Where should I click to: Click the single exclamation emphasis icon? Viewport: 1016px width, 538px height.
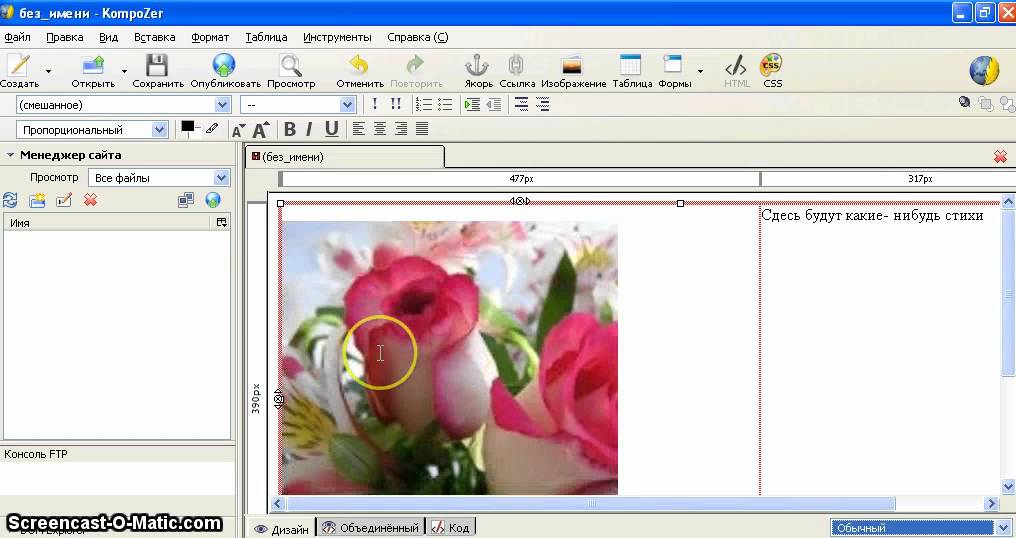[375, 104]
